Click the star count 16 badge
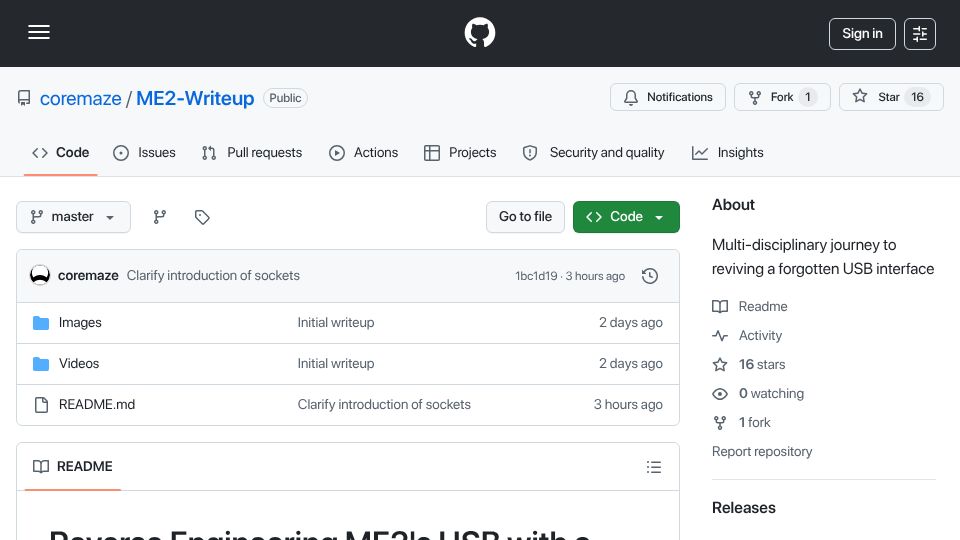The height and width of the screenshot is (540, 960). coord(917,97)
